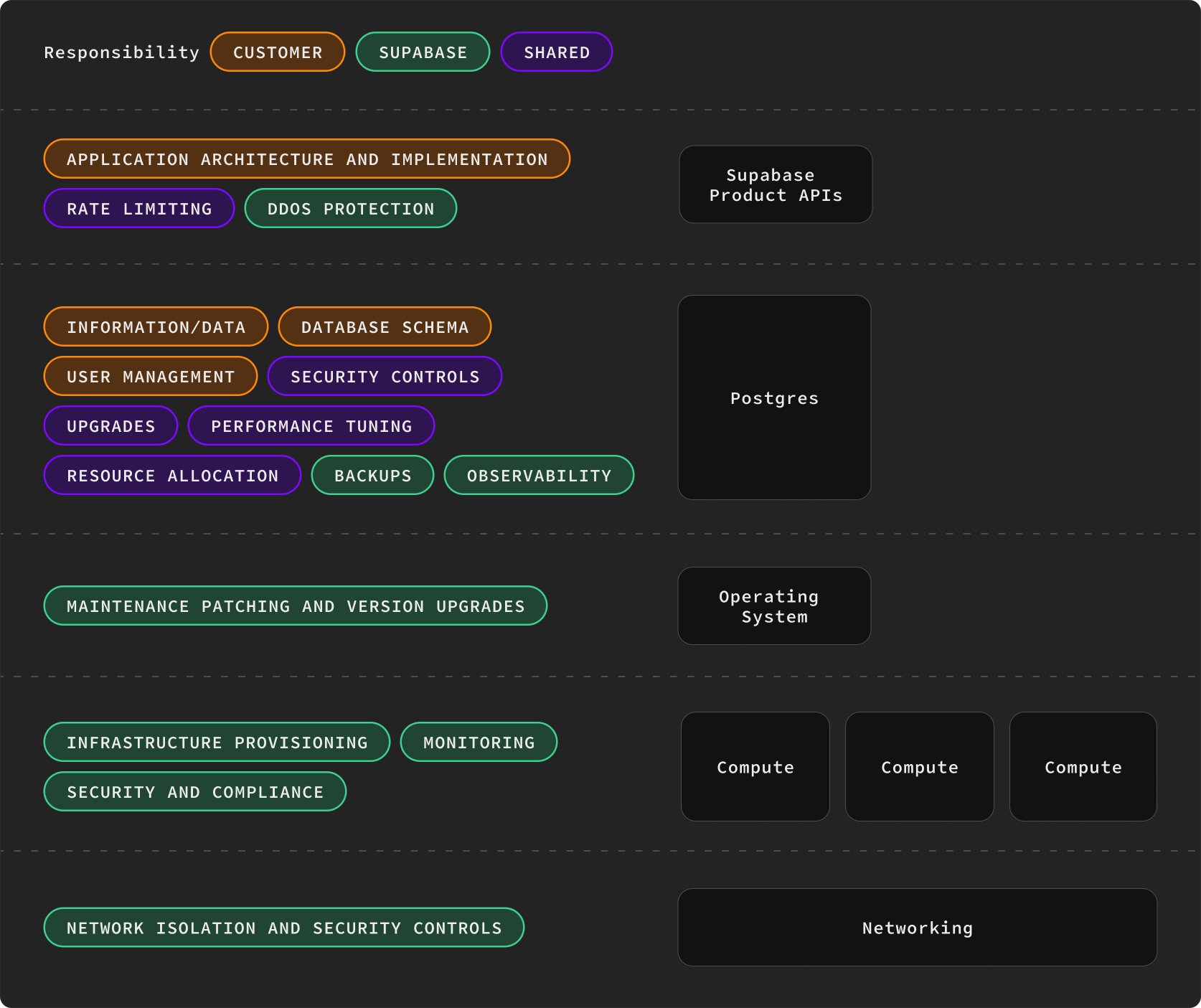Select the Operating System box
Viewport: 1201px width, 1008px height.
pos(774,606)
